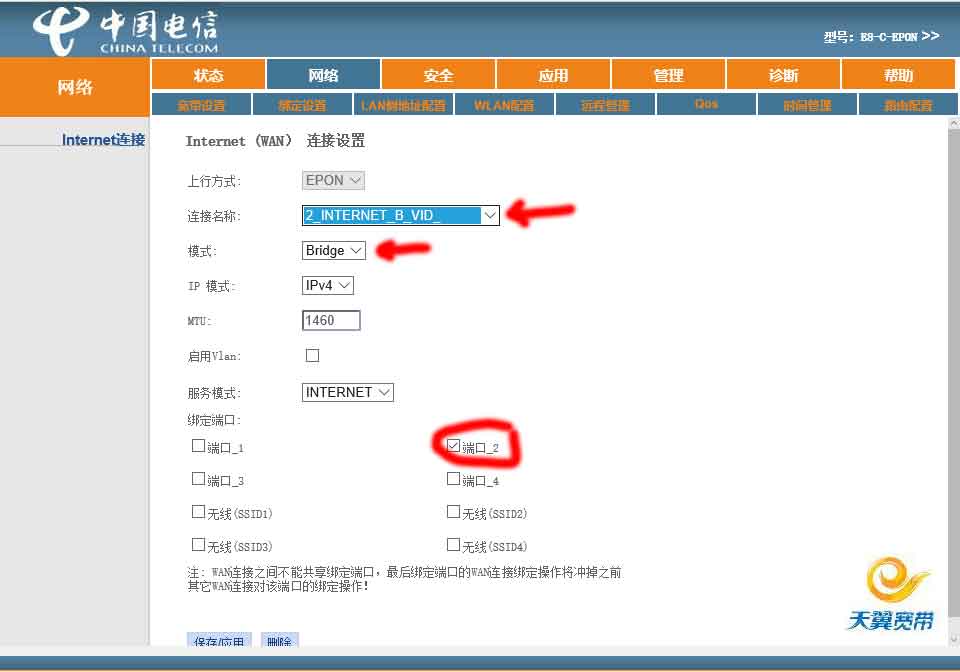Screen dimensions: 960x672
Task: Tick the 端口_3 checkbox
Action: point(198,479)
